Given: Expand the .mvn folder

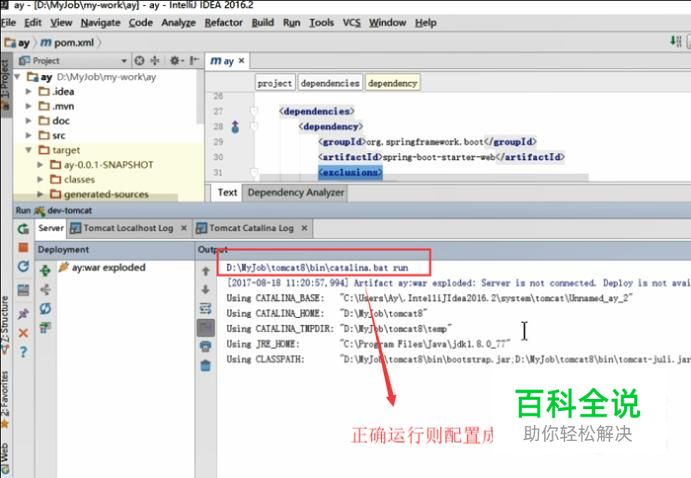Looking at the screenshot, I should (29, 106).
